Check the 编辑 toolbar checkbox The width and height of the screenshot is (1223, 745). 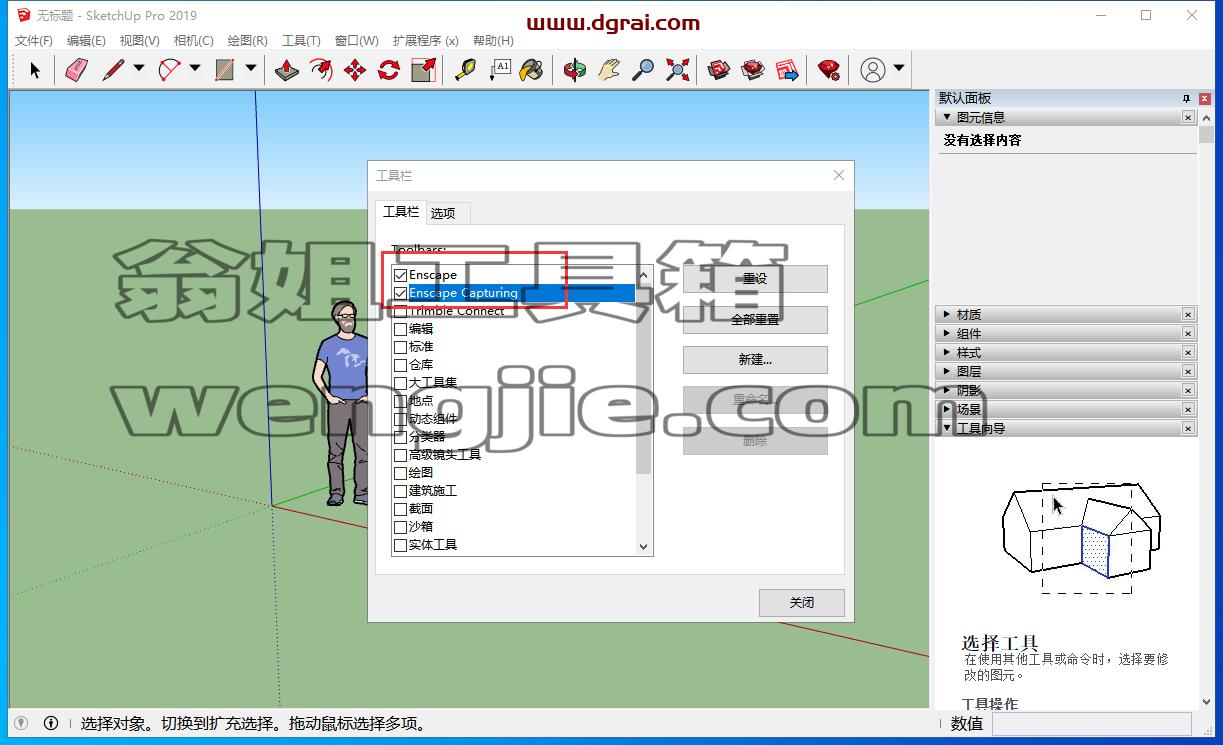401,329
